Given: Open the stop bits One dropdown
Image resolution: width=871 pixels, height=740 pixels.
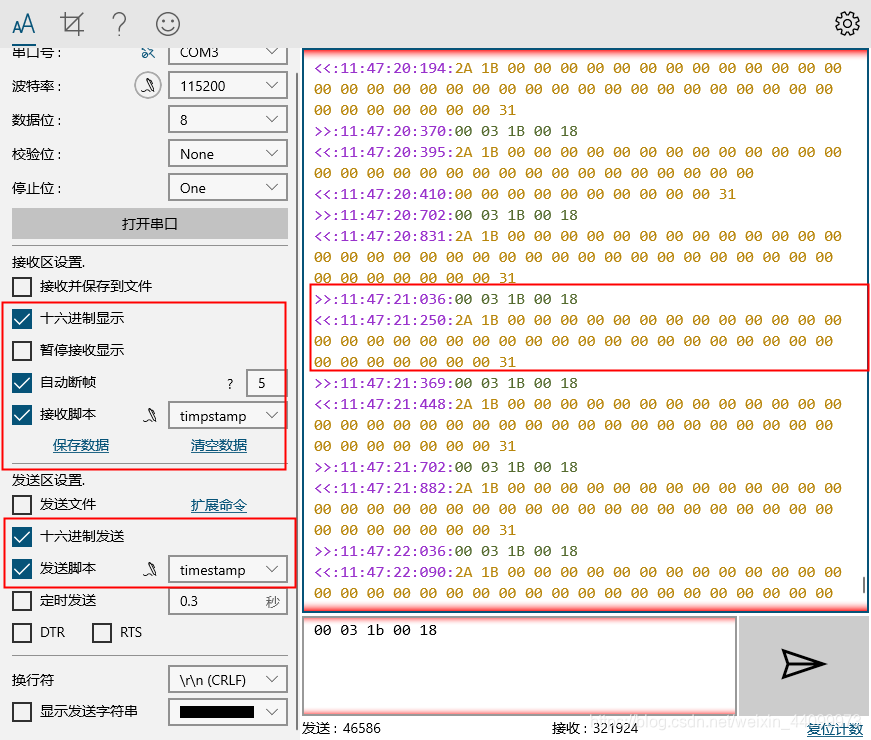Looking at the screenshot, I should [x=228, y=187].
